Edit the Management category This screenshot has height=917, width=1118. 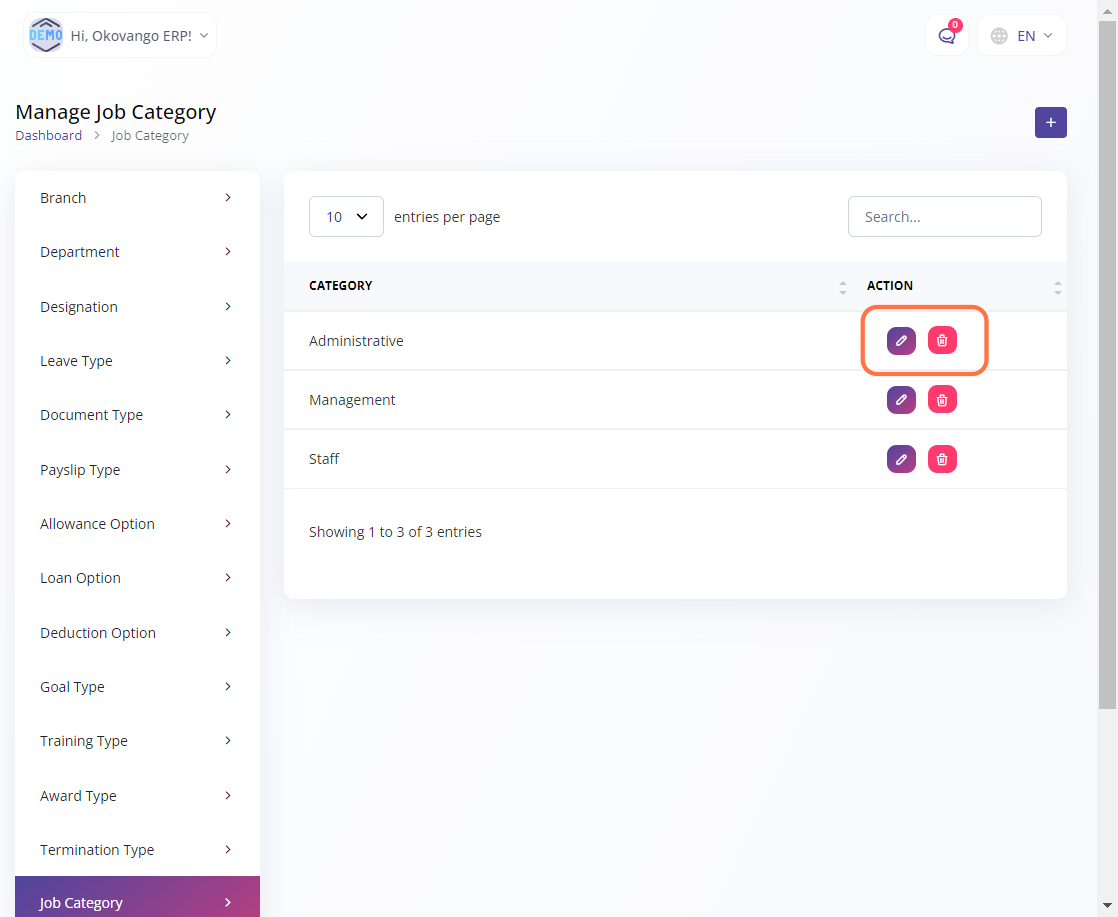[x=901, y=400]
